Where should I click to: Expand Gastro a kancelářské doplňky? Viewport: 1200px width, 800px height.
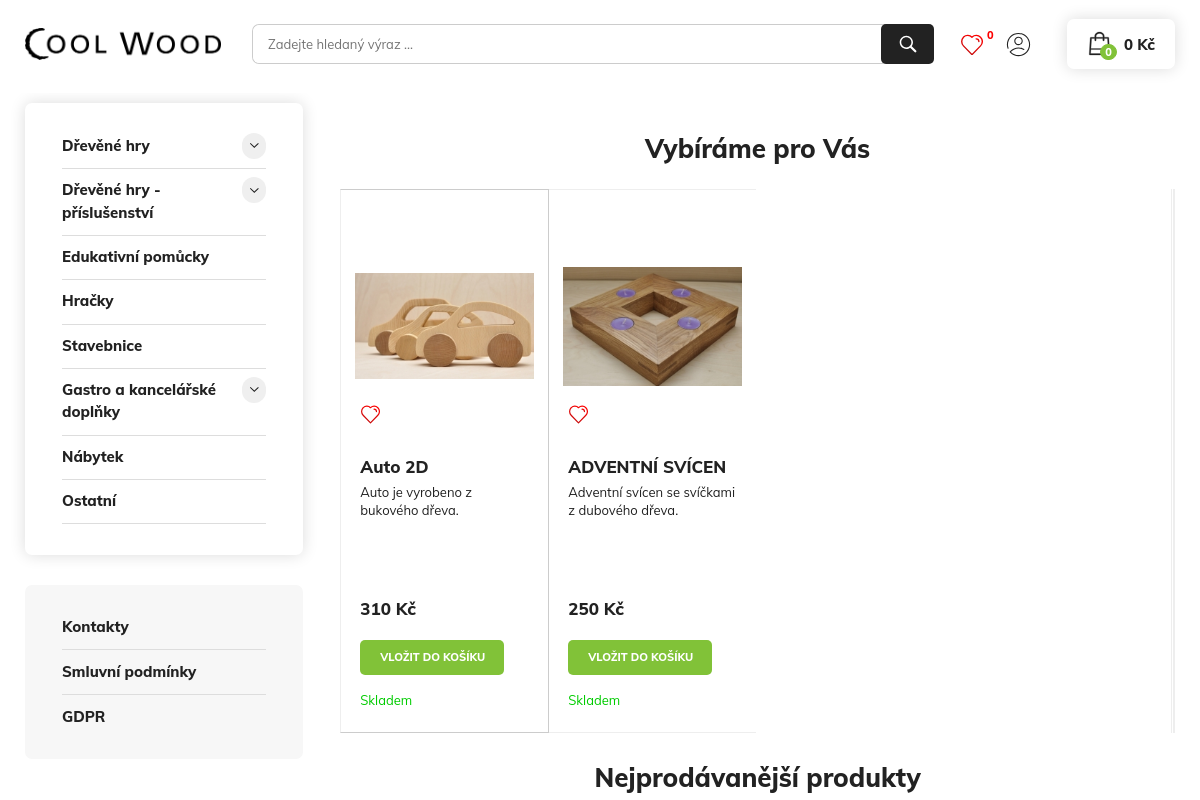[254, 390]
